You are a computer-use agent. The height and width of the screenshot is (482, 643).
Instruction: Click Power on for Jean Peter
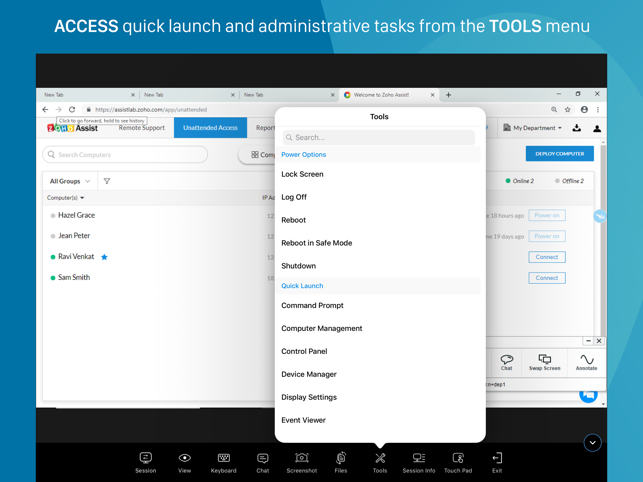tap(547, 236)
